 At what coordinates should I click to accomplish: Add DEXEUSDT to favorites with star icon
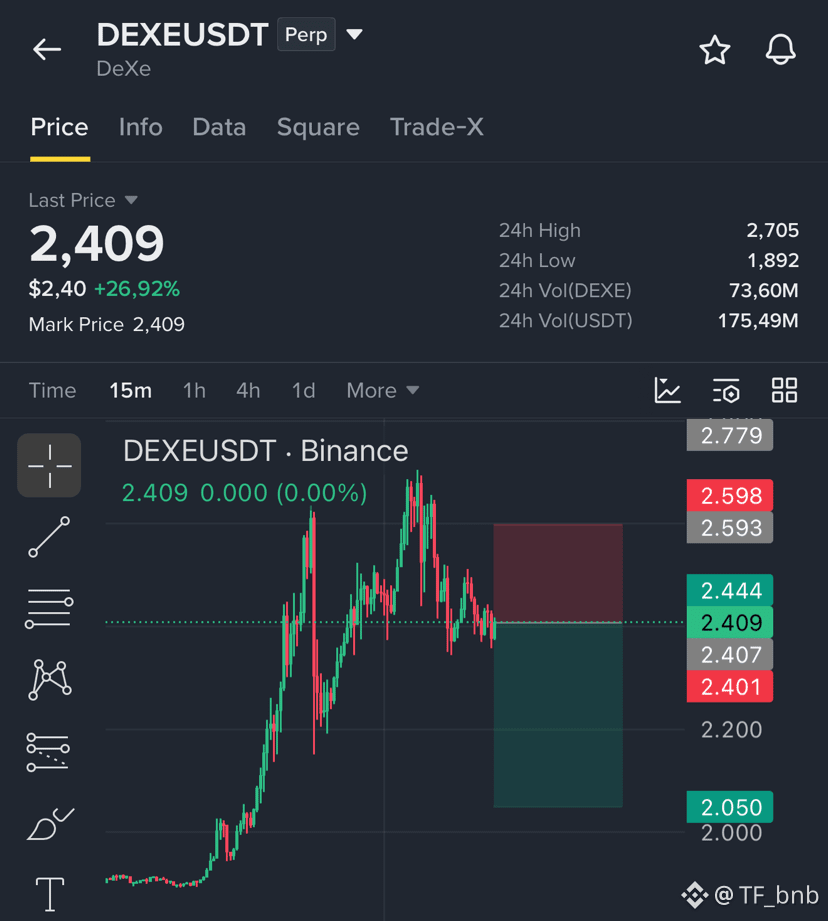tap(715, 50)
